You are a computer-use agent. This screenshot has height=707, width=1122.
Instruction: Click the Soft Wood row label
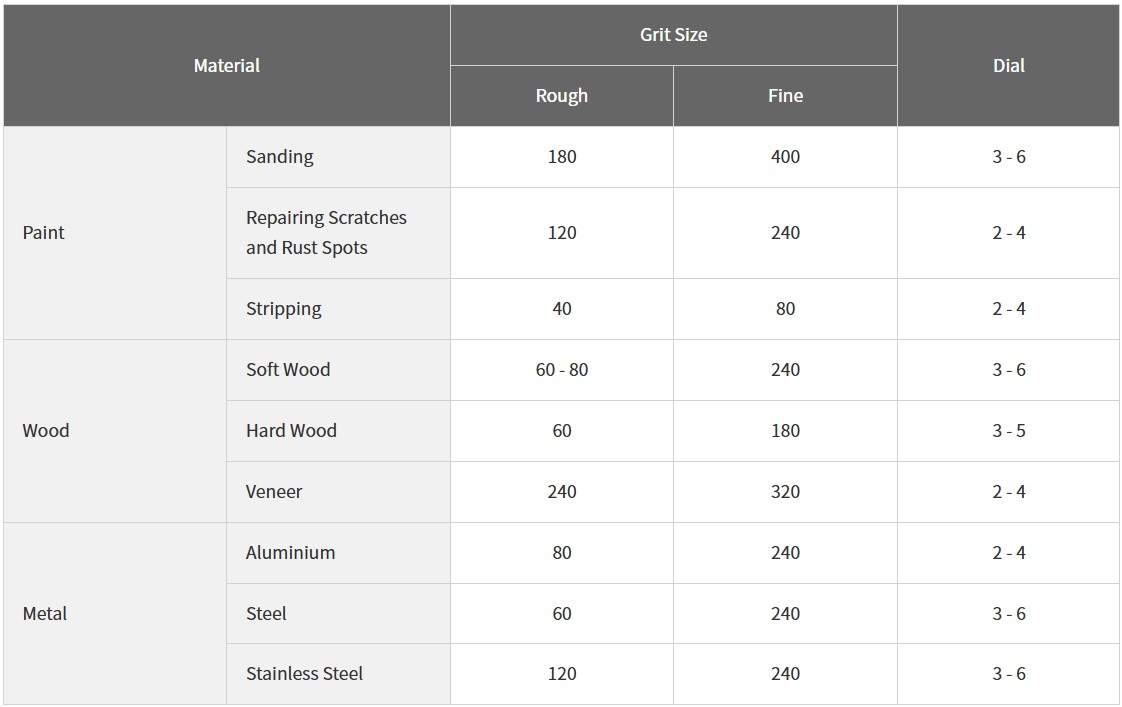click(338, 370)
